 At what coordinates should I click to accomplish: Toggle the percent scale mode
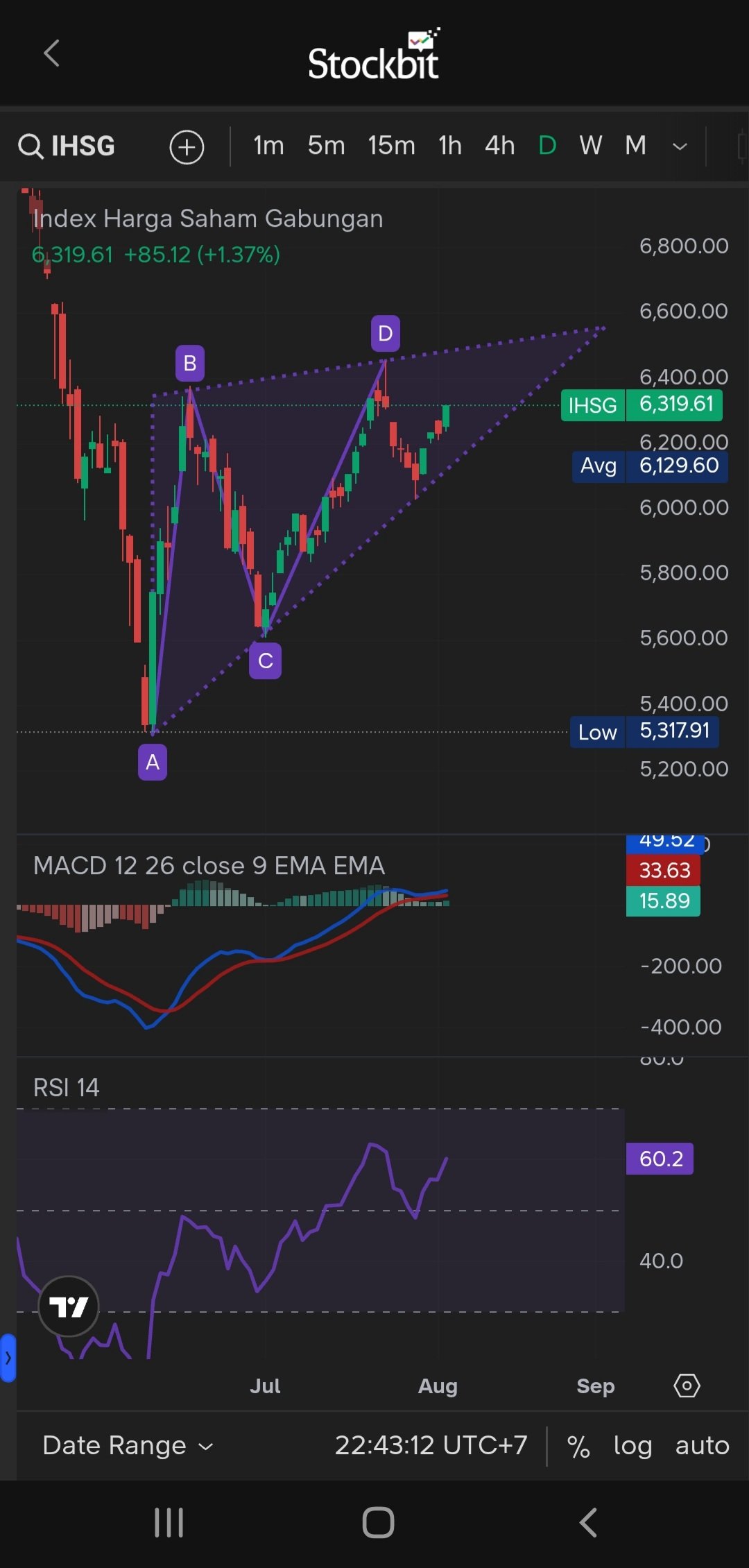[x=578, y=1446]
